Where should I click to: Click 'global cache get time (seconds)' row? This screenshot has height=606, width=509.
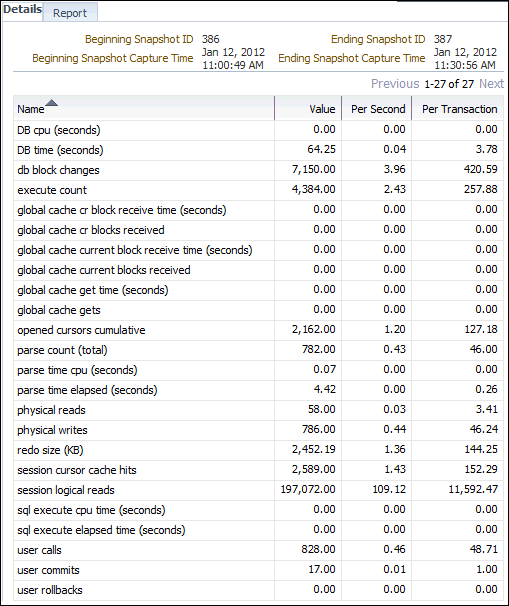[93, 290]
